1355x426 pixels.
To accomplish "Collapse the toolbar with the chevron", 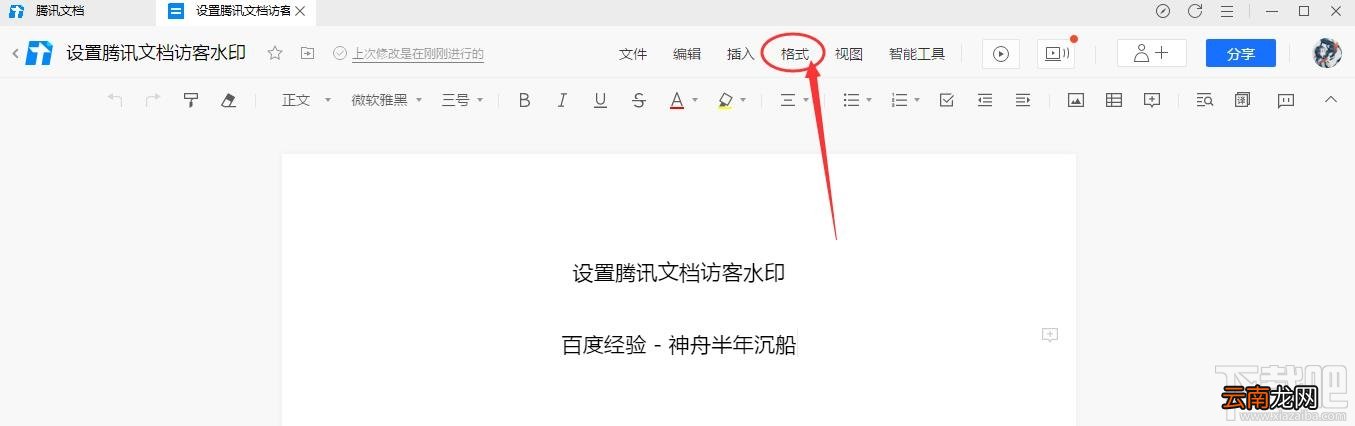I will [x=1330, y=100].
